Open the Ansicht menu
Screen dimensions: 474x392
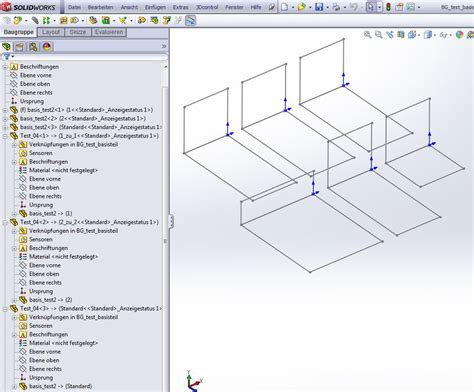coord(129,7)
